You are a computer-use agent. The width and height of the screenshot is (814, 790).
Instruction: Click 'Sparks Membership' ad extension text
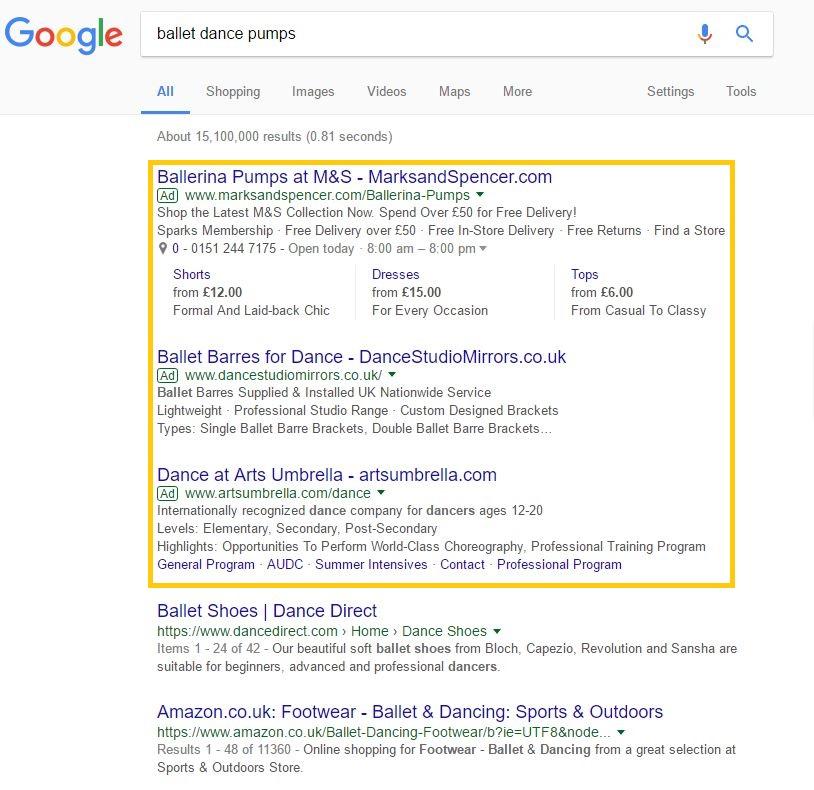[x=215, y=230]
